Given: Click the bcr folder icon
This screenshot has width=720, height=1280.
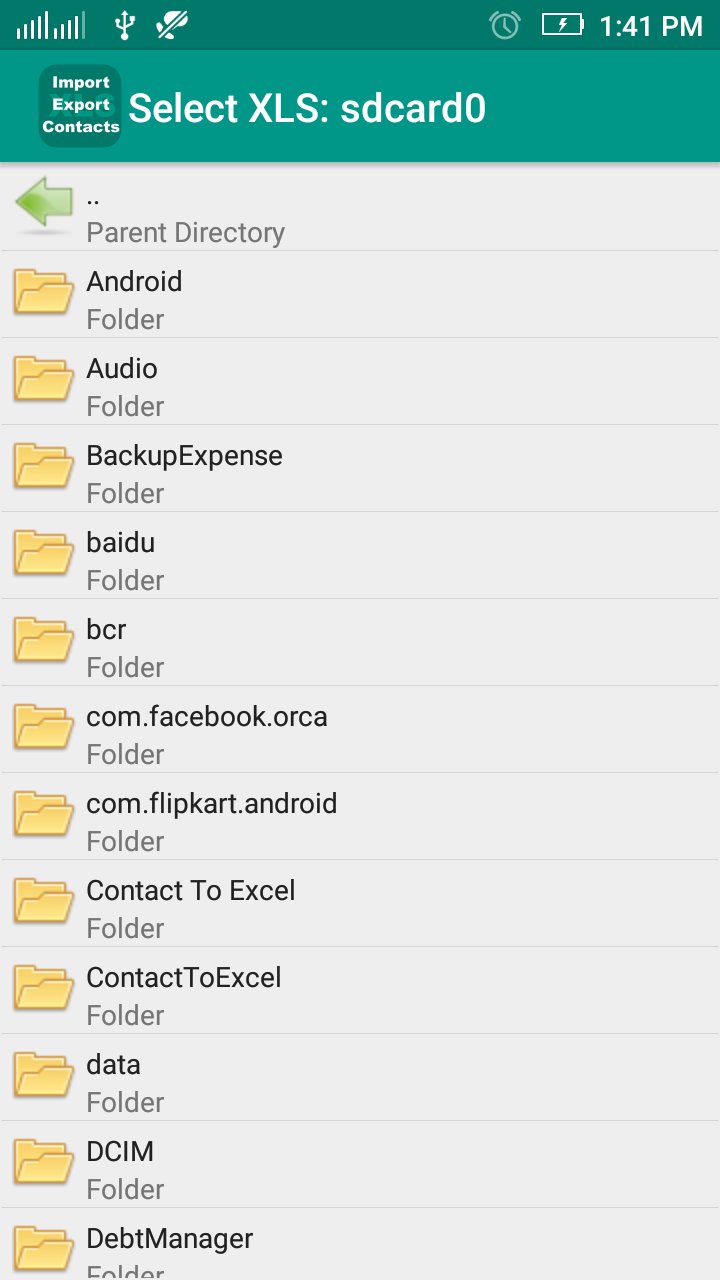Looking at the screenshot, I should pos(44,641).
